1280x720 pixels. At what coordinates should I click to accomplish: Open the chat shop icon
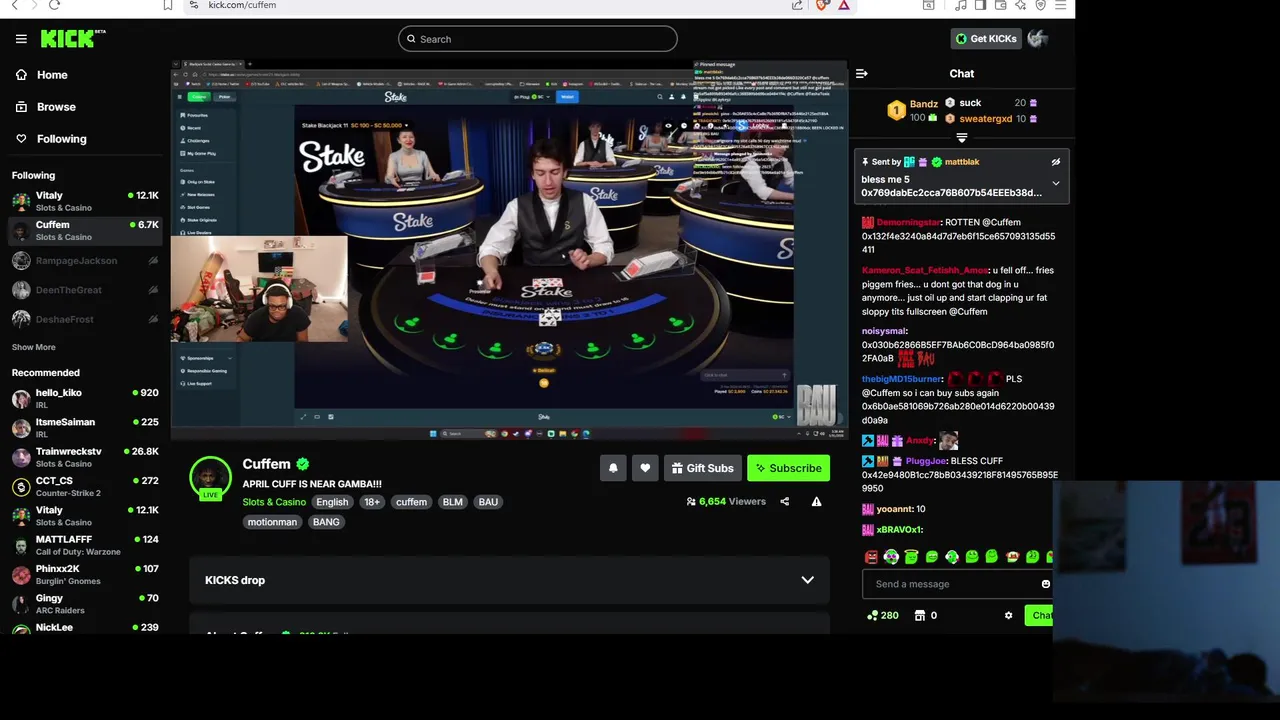(x=920, y=616)
